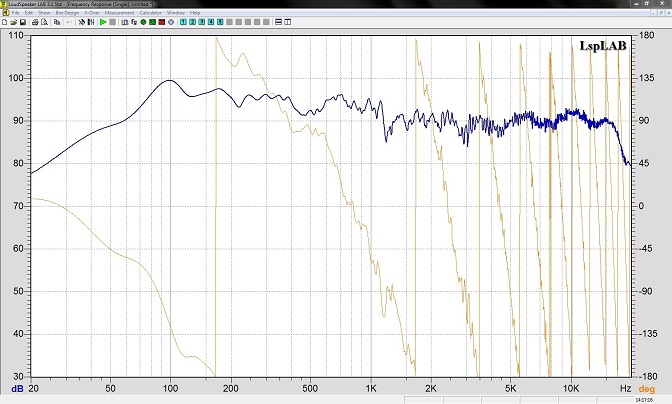Select curve memory slot 2
Image resolution: width=672 pixels, height=404 pixels.
tap(192, 22)
